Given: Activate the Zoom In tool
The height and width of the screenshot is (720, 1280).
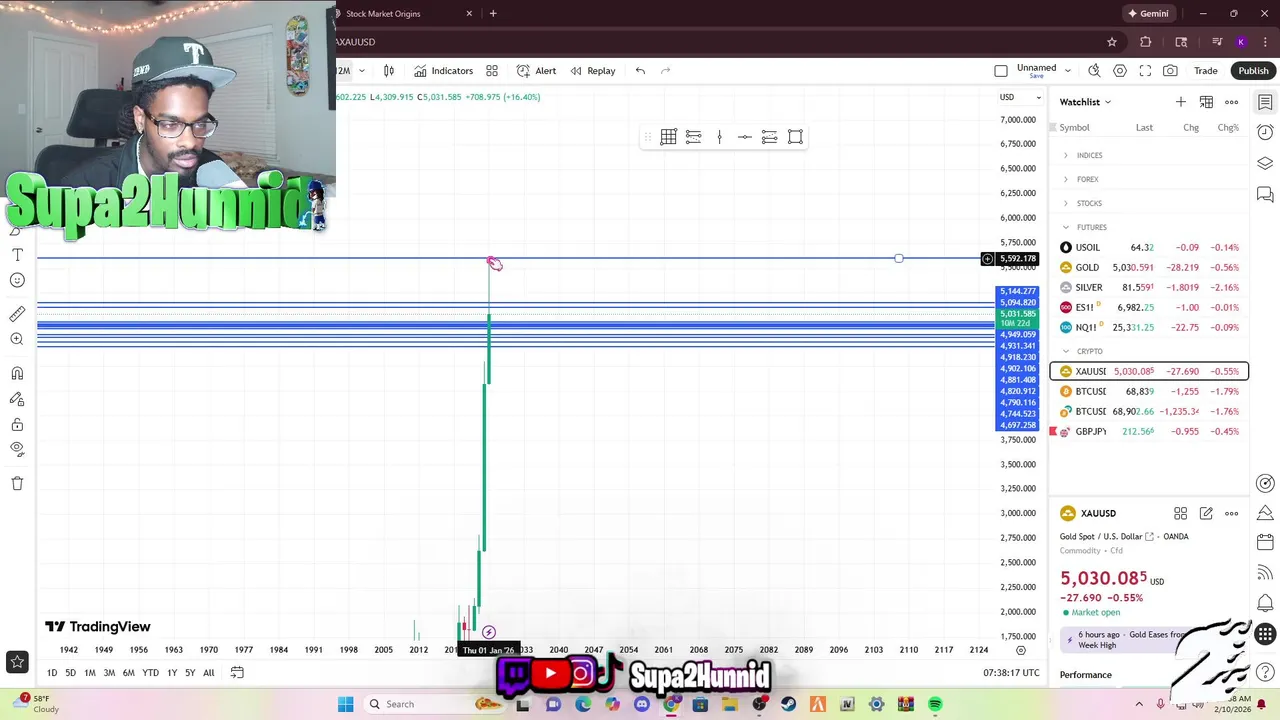Looking at the screenshot, I should tap(17, 339).
